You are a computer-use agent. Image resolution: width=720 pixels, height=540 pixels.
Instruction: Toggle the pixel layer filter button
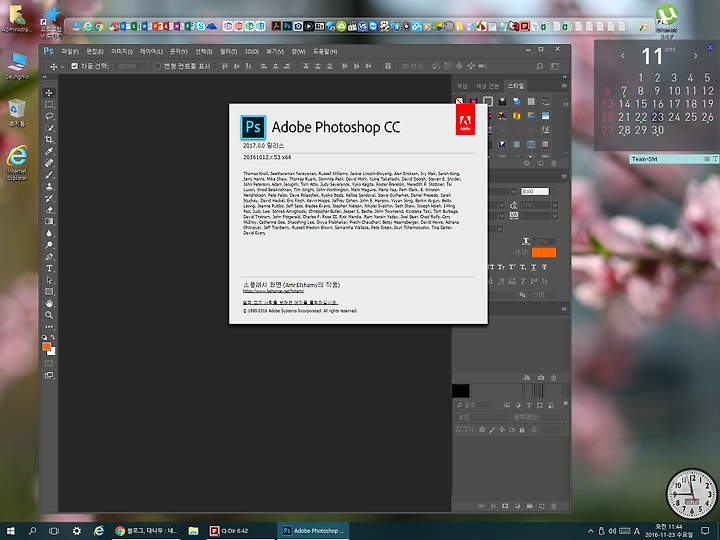click(506, 405)
